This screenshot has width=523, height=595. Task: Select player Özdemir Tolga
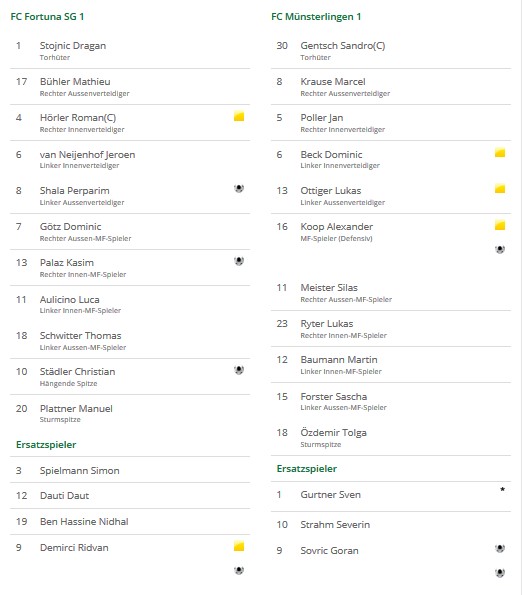[x=333, y=433]
